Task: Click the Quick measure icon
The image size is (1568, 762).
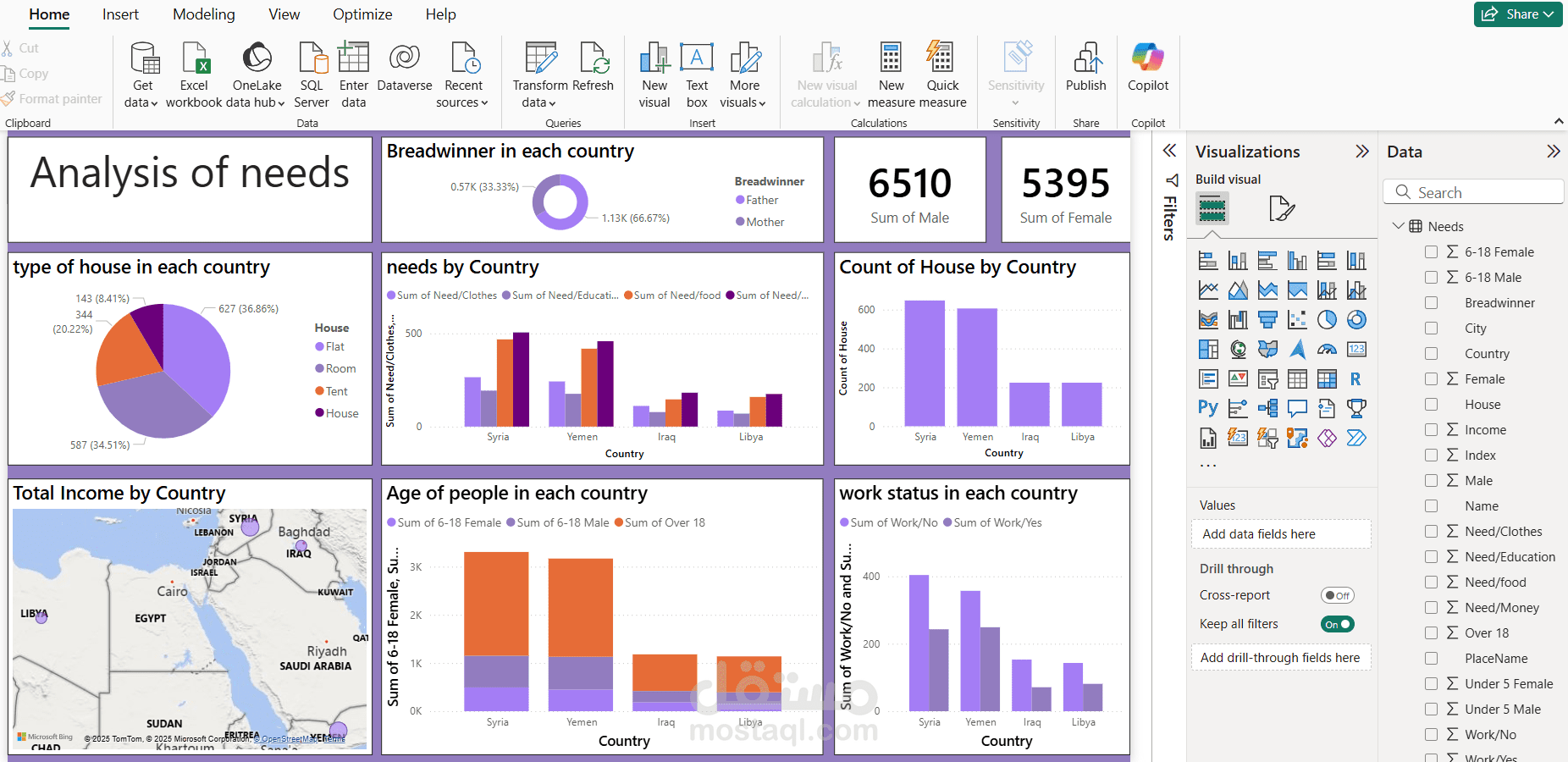Action: click(x=940, y=57)
